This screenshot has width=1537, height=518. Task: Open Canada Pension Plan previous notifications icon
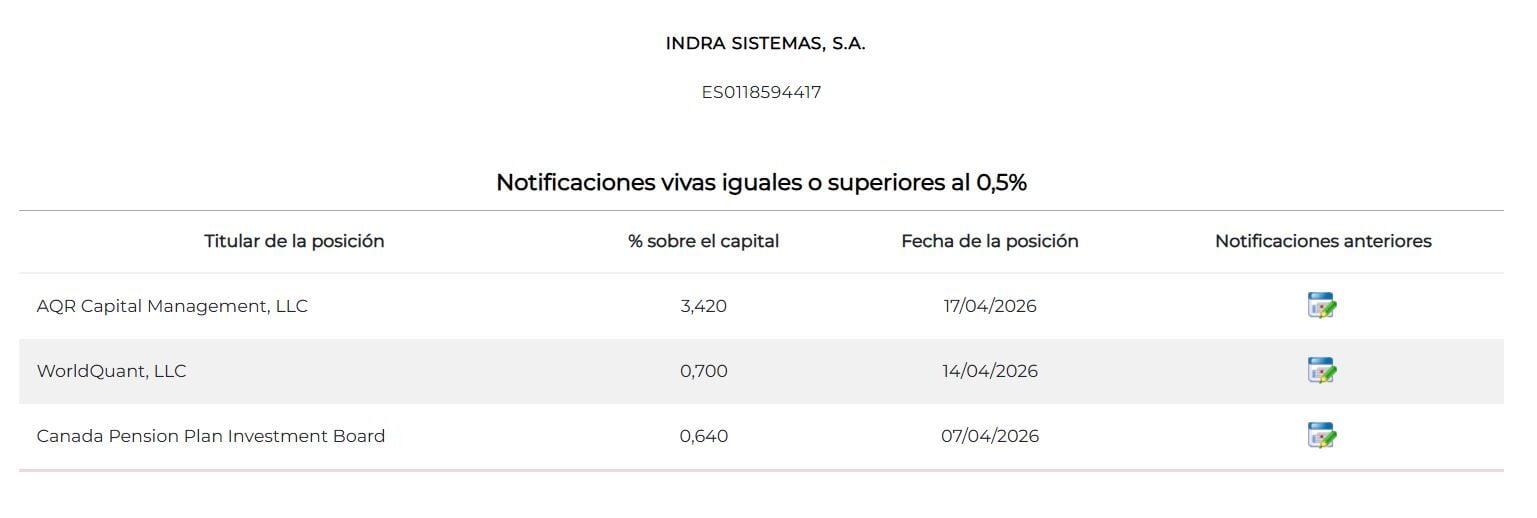[x=1322, y=436]
